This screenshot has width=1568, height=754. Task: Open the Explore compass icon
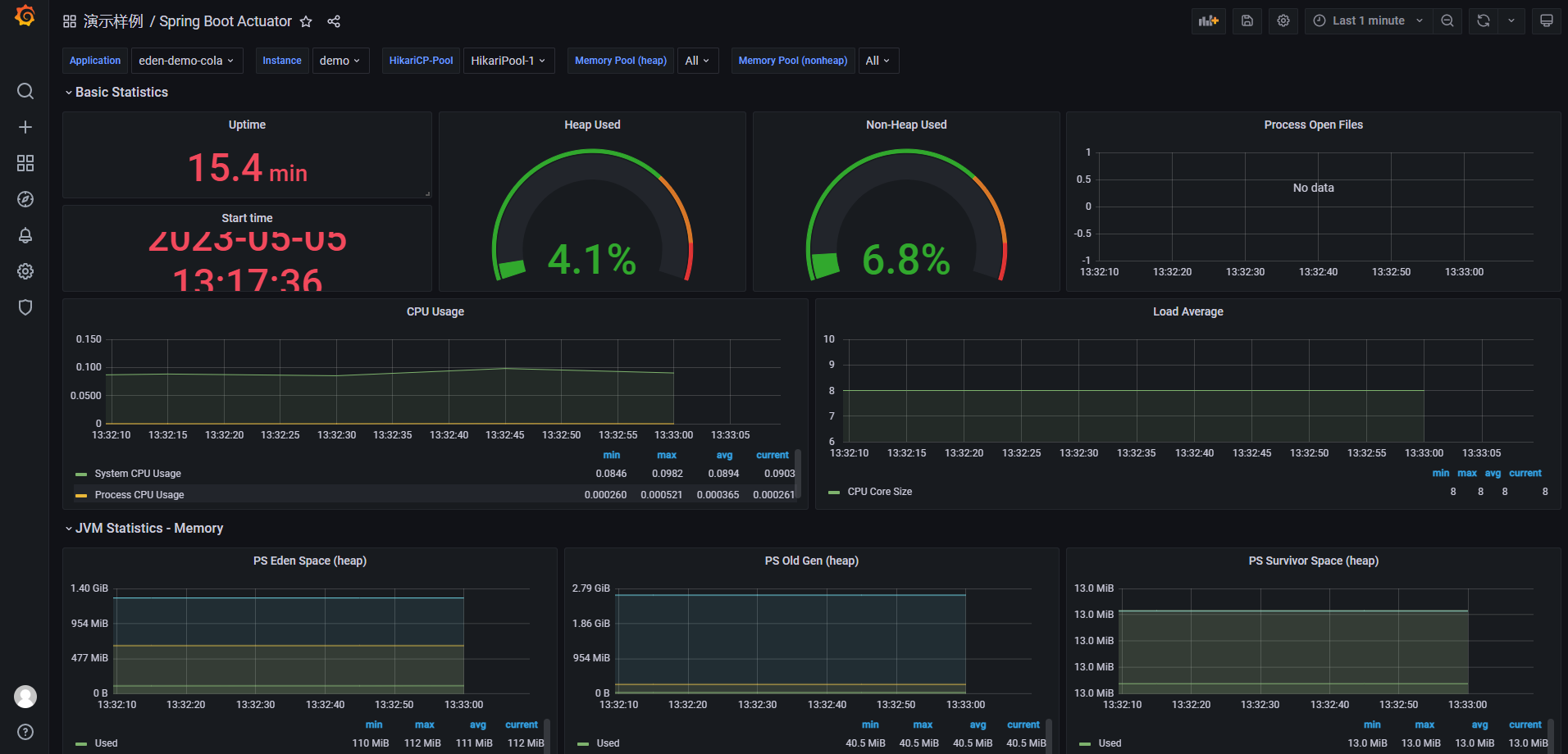25,199
